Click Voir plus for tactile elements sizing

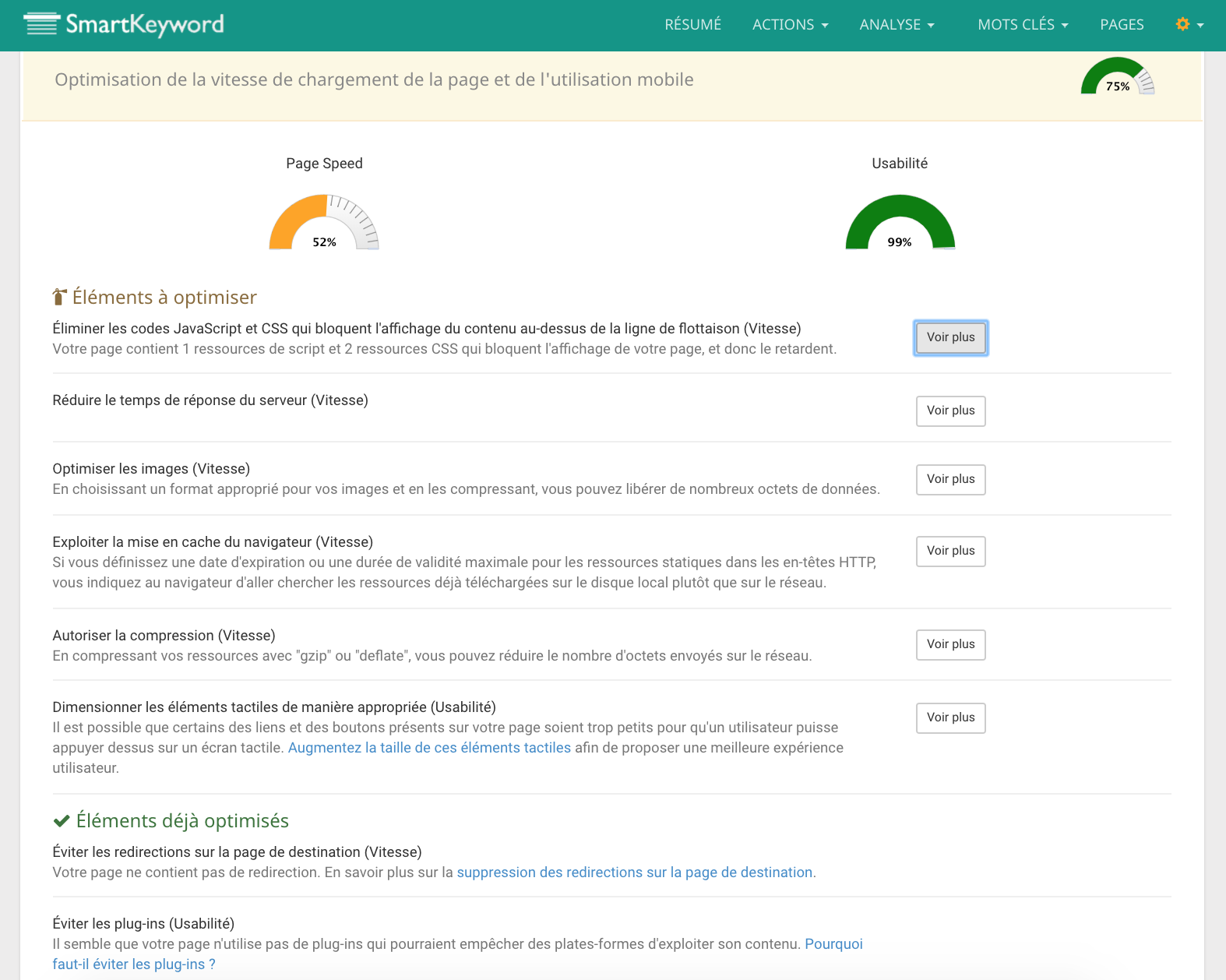(x=950, y=717)
